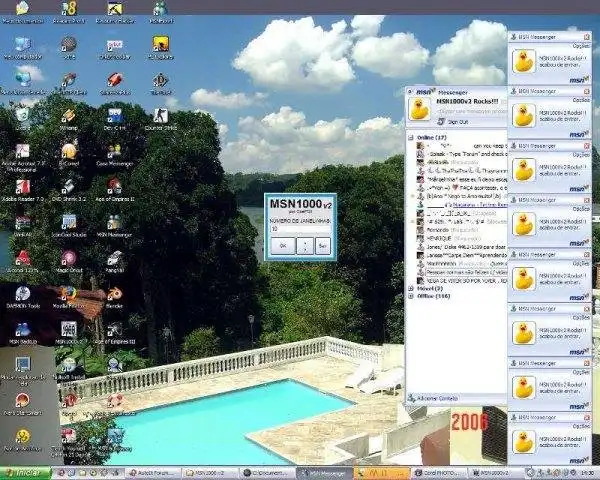The width and height of the screenshot is (600, 480).
Task: Launch IconCool Studio shortcut
Action: tap(69, 224)
